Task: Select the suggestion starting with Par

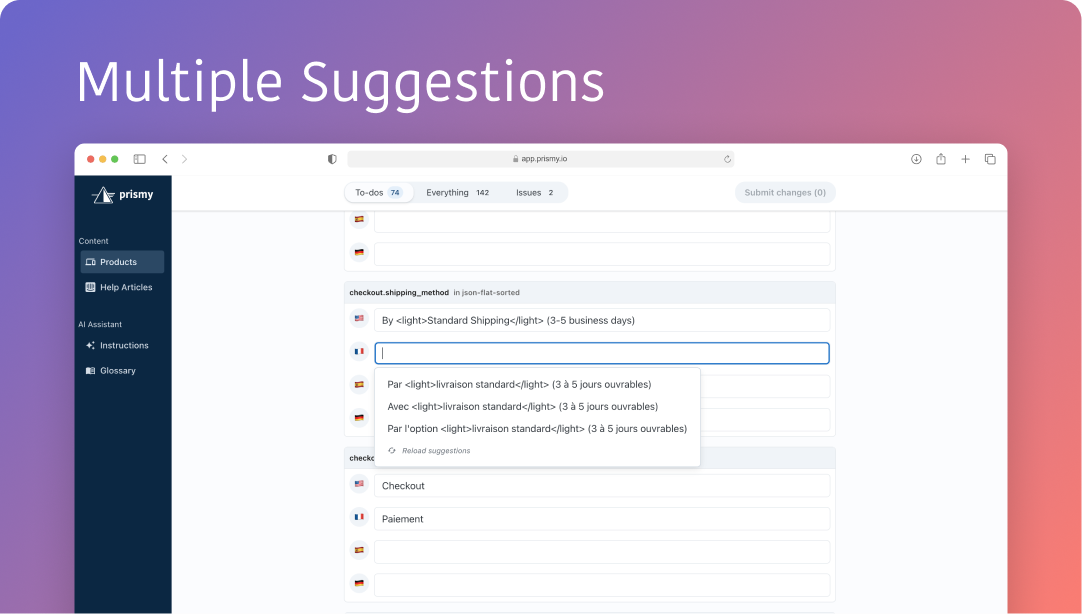Action: pyautogui.click(x=519, y=384)
